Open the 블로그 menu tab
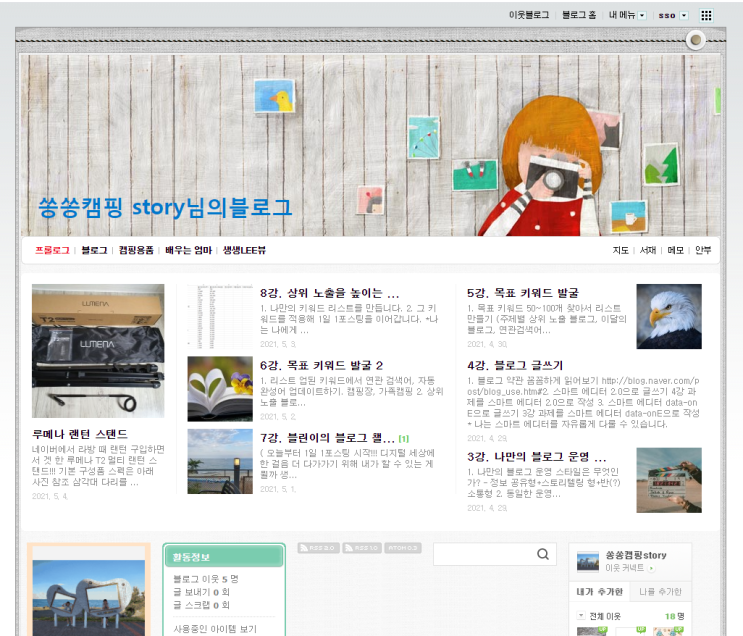This screenshot has width=743, height=636. [x=94, y=250]
